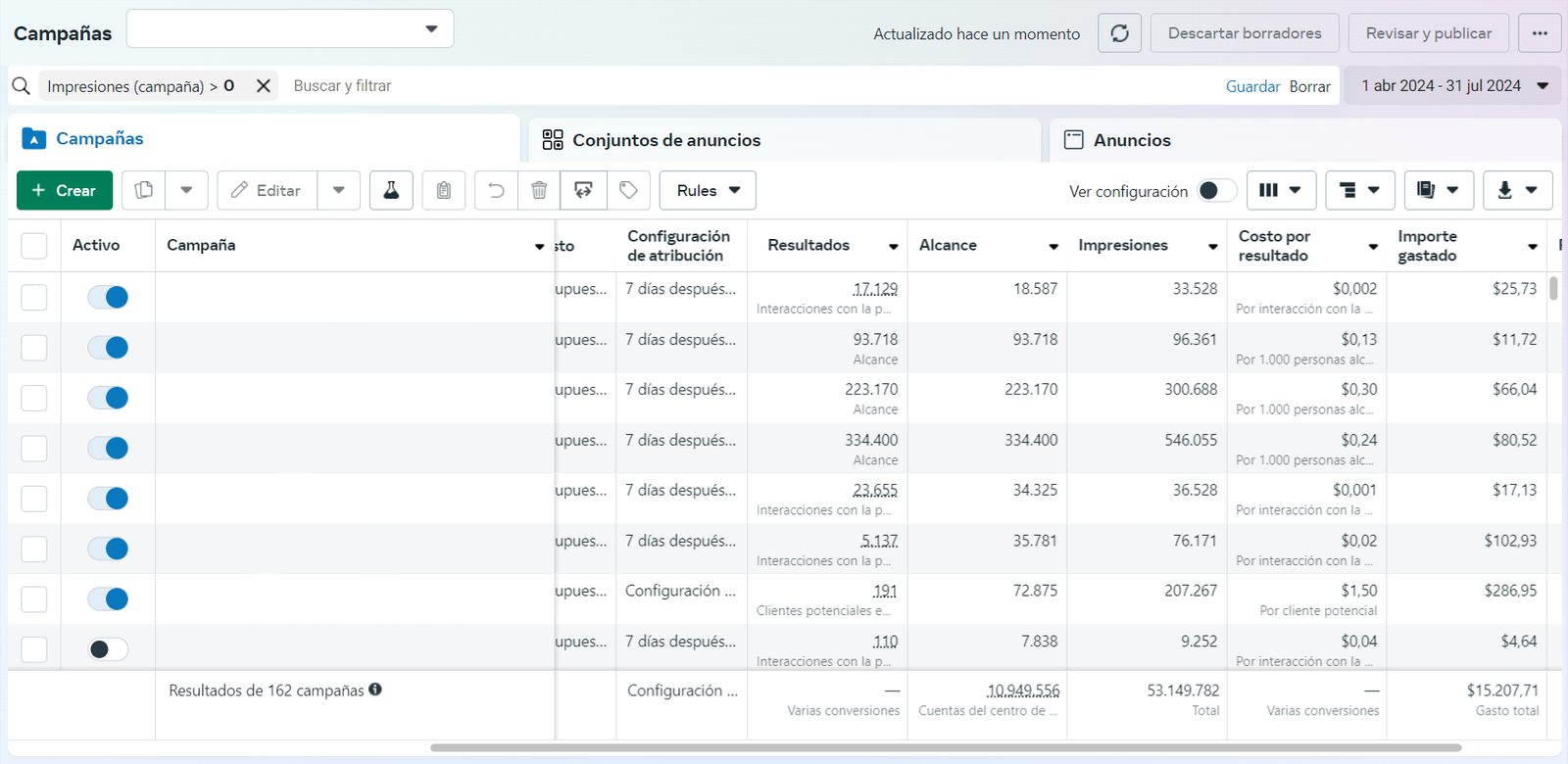Screen dimensions: 1568x764
Task: Check the box for the $4,64 row
Action: coord(34,649)
